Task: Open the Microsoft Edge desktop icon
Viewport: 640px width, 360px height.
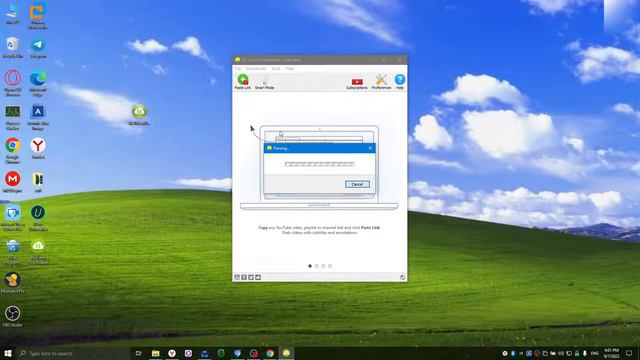Action: pos(38,83)
